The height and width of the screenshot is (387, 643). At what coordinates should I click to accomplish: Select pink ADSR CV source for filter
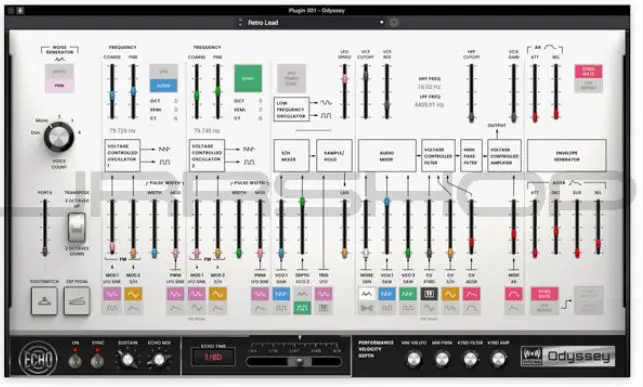[472, 294]
